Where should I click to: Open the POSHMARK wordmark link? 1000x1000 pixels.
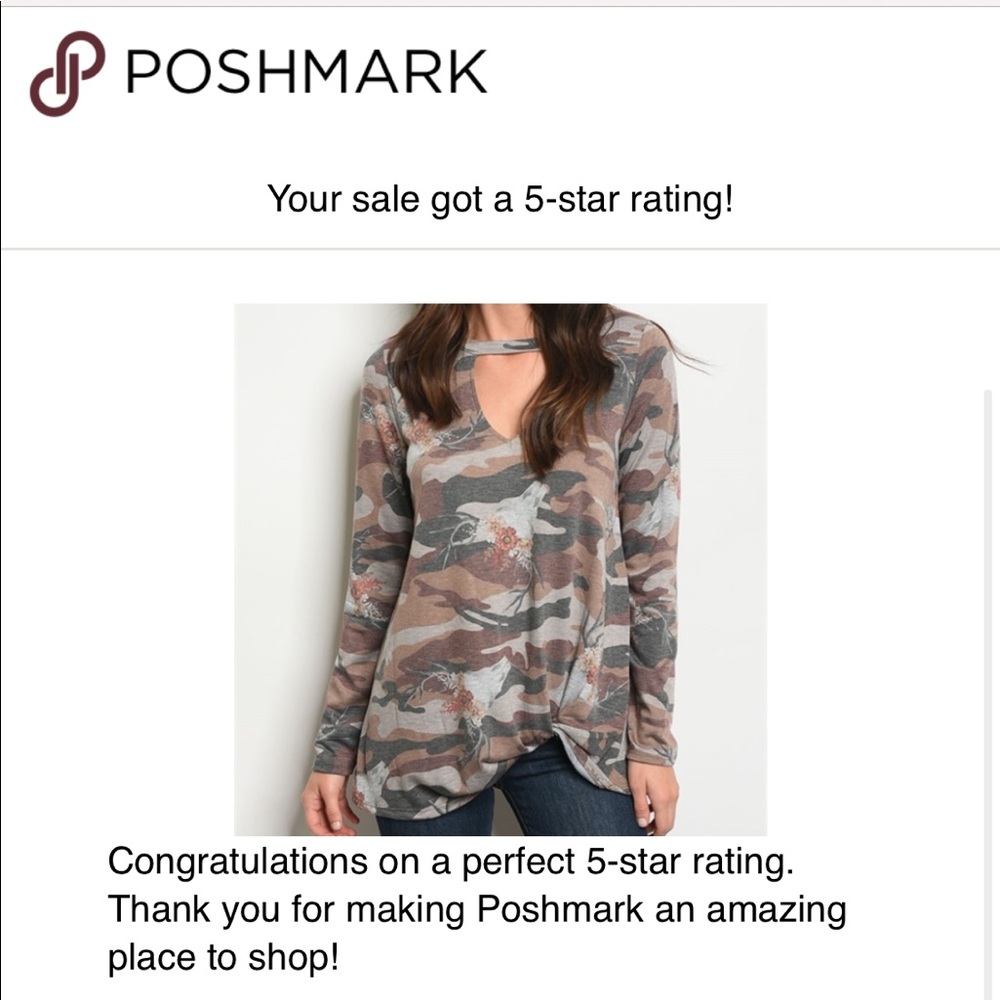point(307,72)
